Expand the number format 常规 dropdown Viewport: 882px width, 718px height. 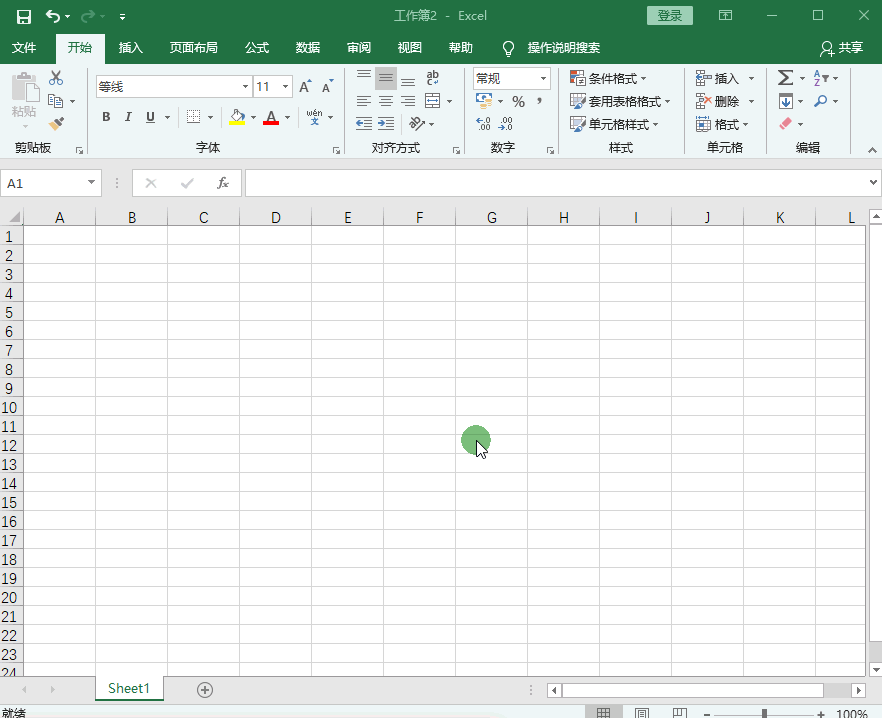point(543,78)
